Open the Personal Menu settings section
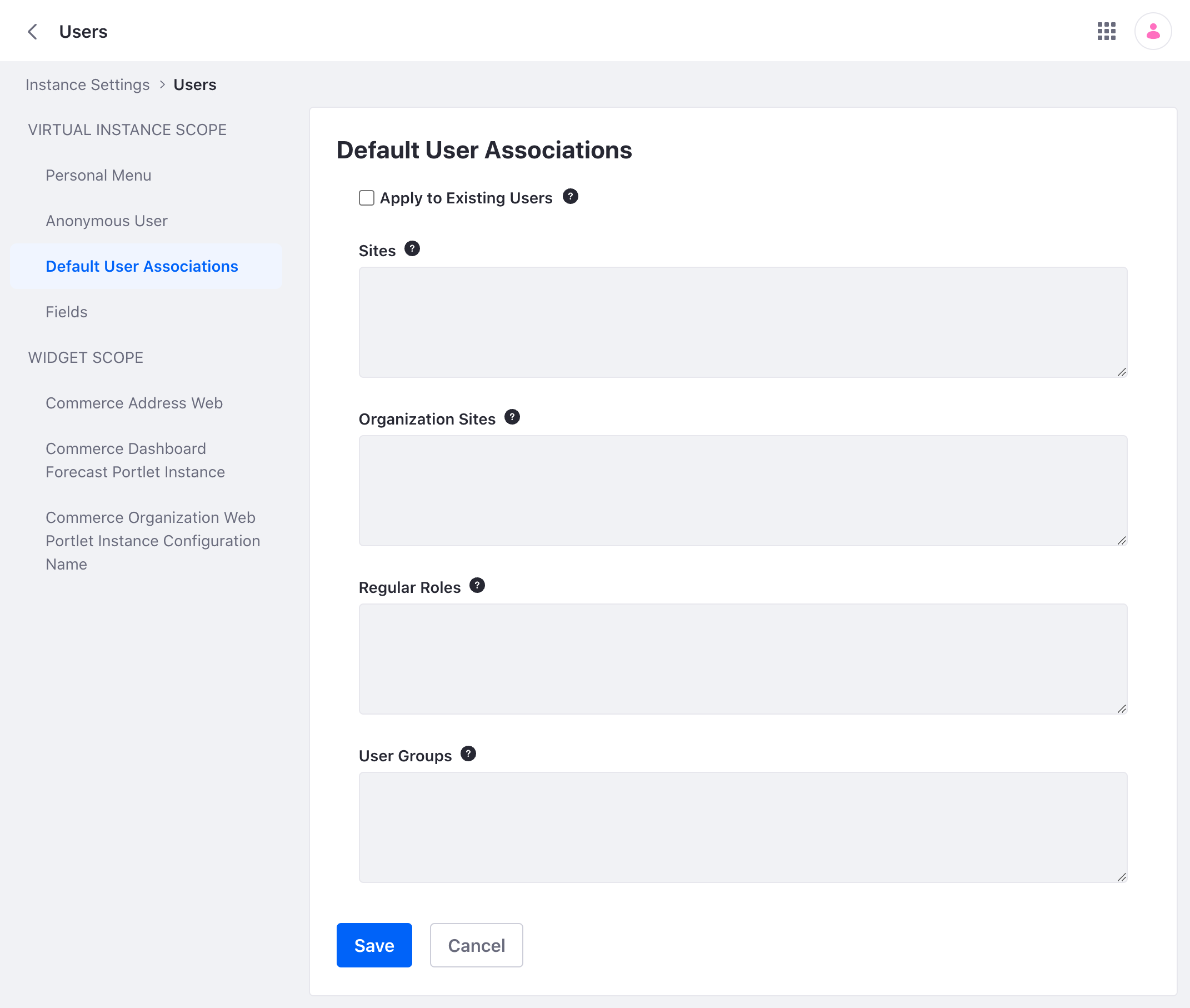This screenshot has height=1008, width=1190. (99, 175)
